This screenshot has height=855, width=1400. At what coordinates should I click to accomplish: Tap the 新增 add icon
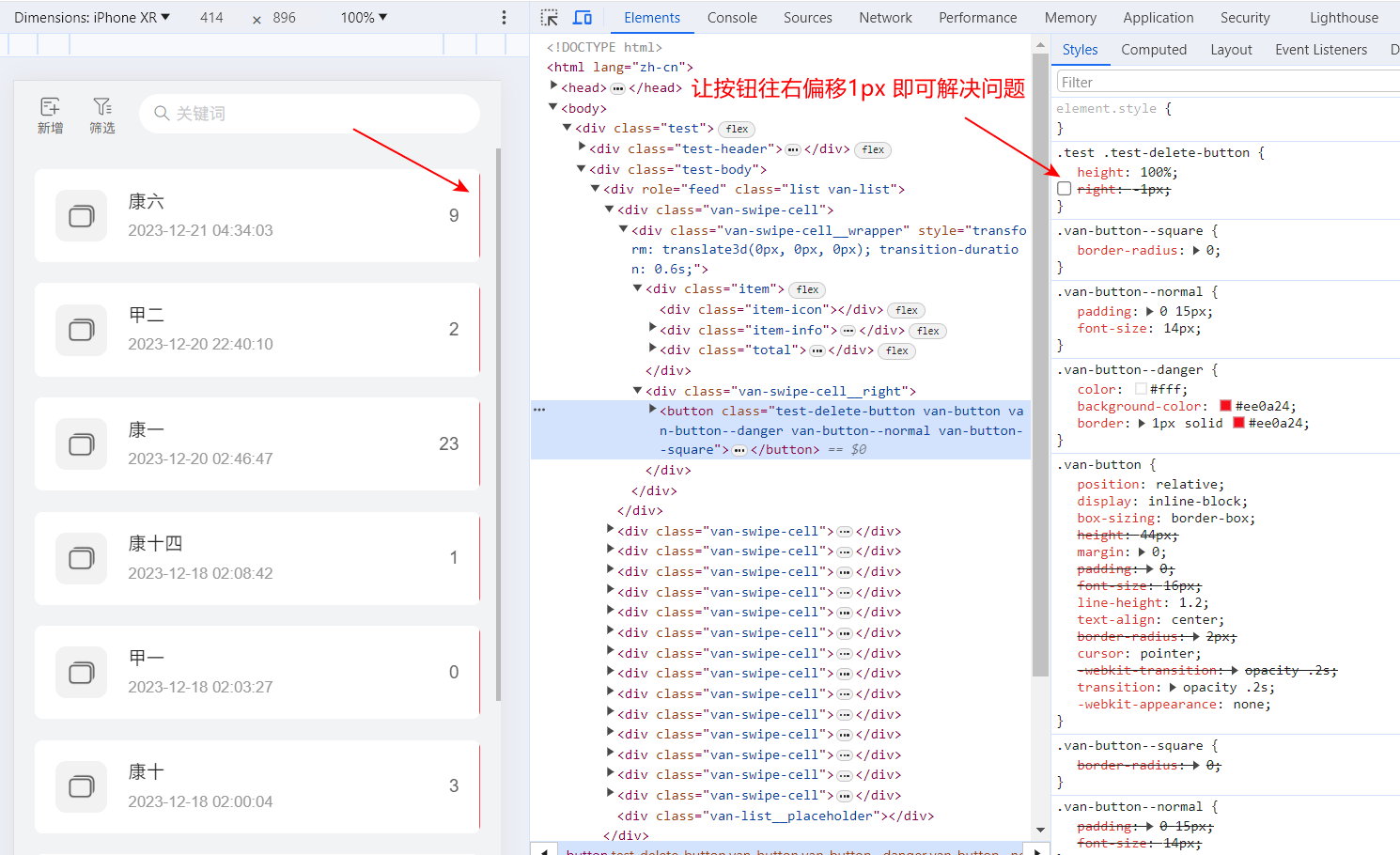coord(51,116)
